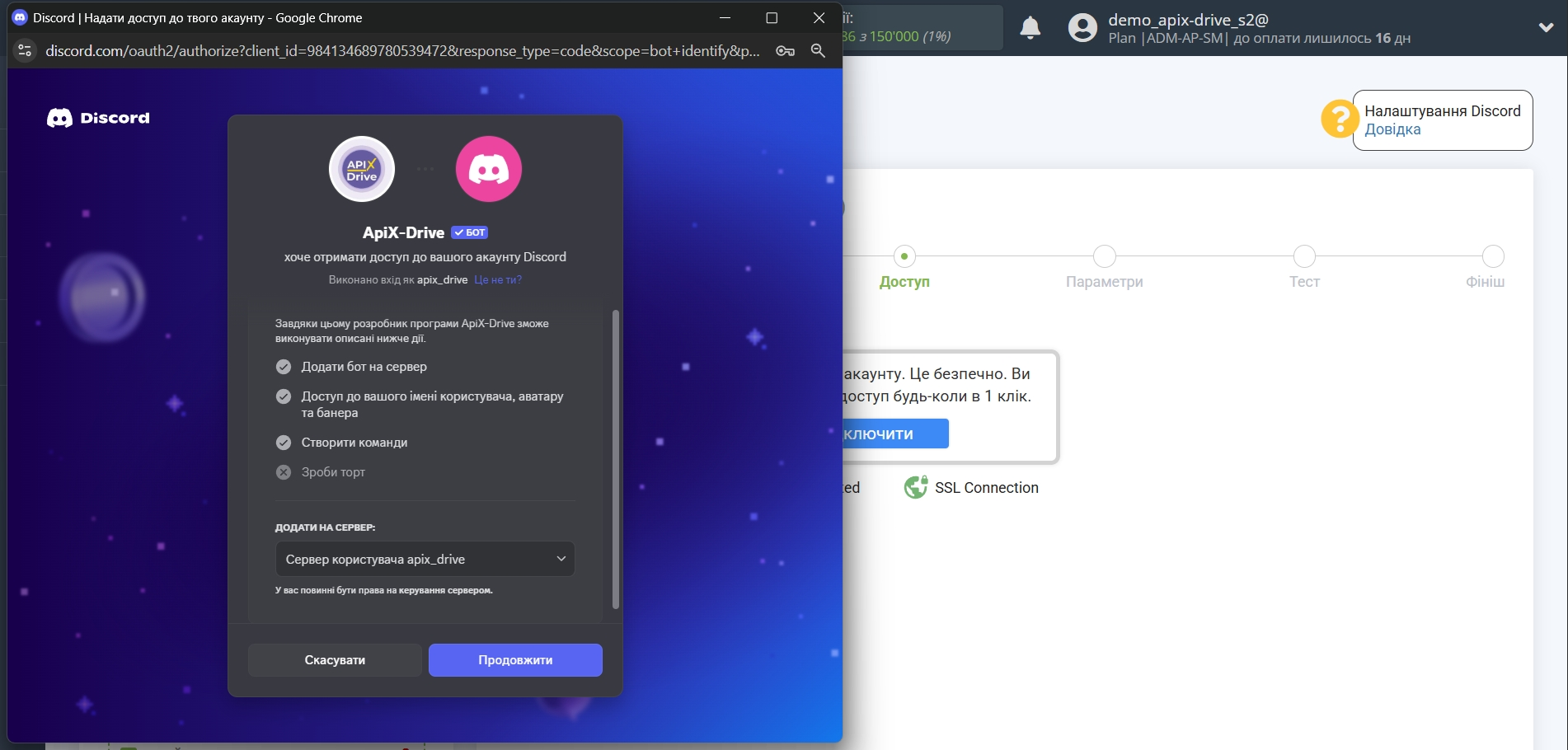Open notifications bell in ApiX-Drive header

click(x=1030, y=28)
